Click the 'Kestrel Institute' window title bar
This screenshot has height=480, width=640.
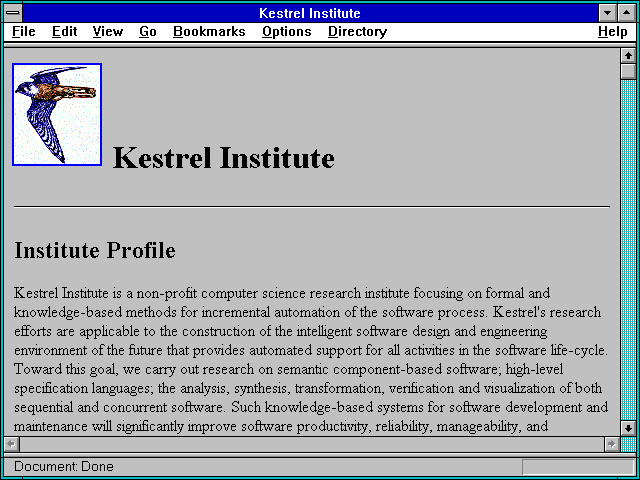coord(310,13)
